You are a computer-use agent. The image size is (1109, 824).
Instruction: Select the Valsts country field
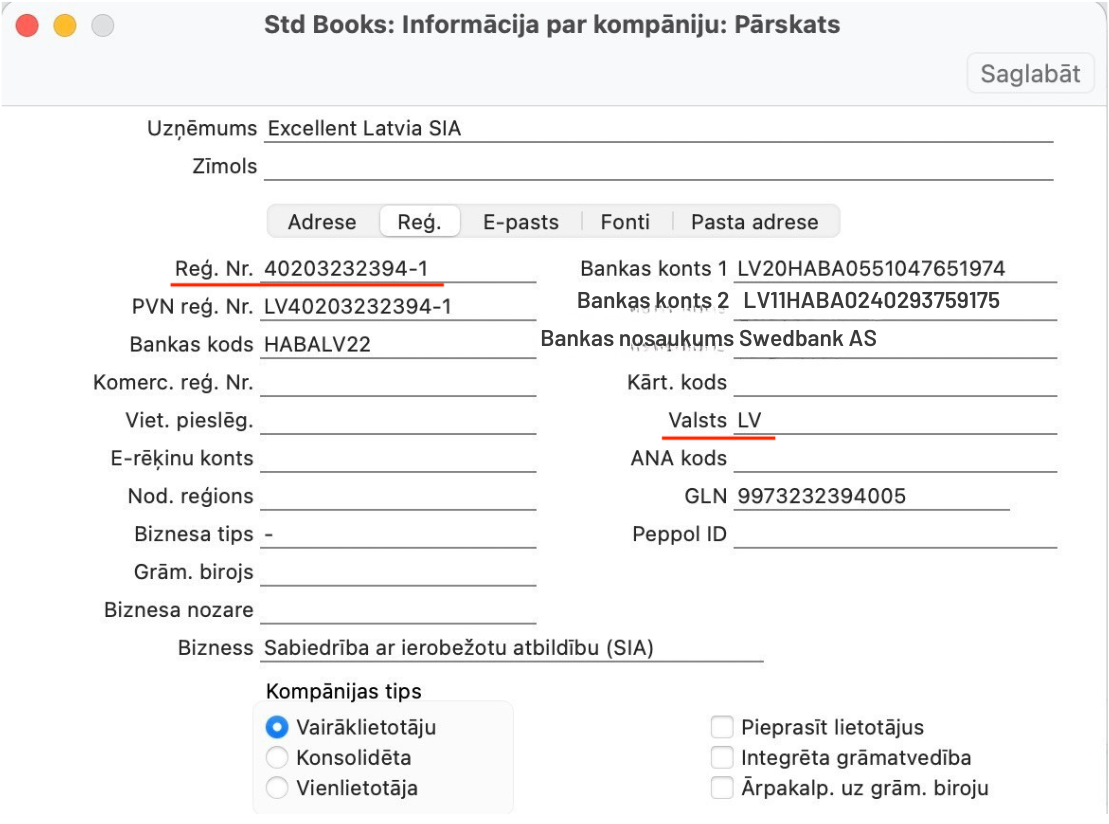(x=894, y=421)
